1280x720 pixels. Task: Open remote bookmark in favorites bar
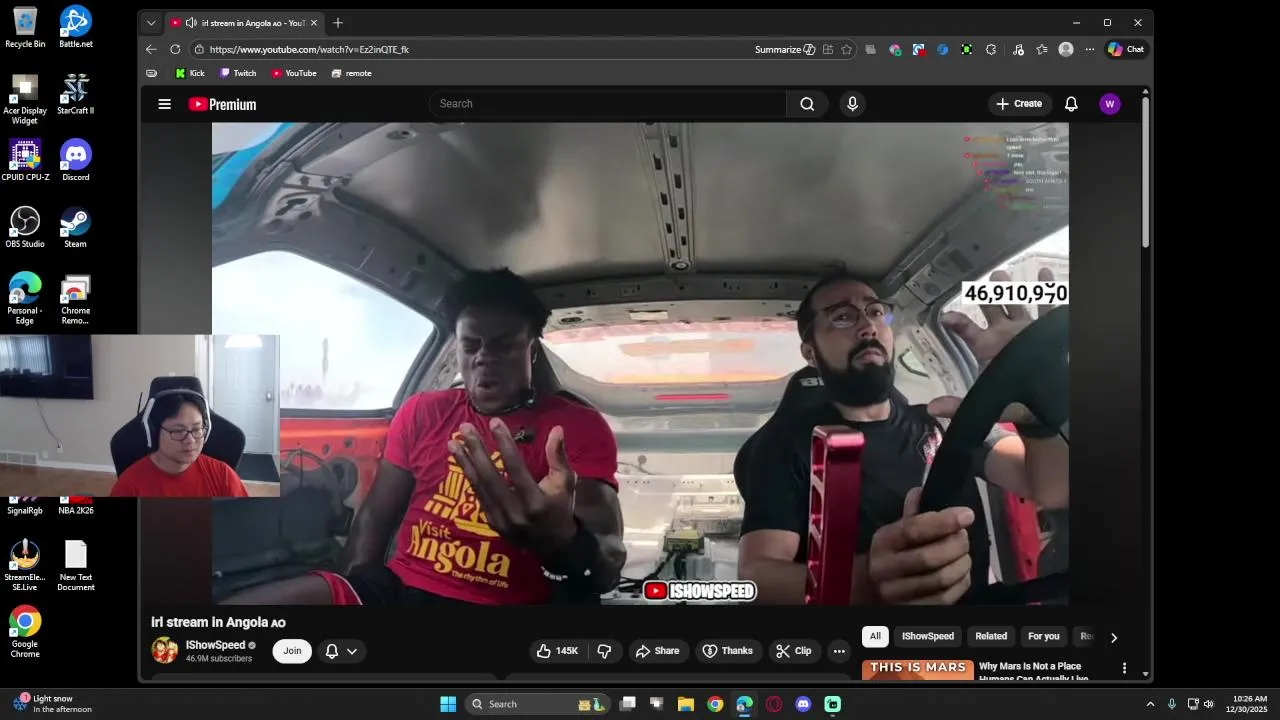point(351,73)
